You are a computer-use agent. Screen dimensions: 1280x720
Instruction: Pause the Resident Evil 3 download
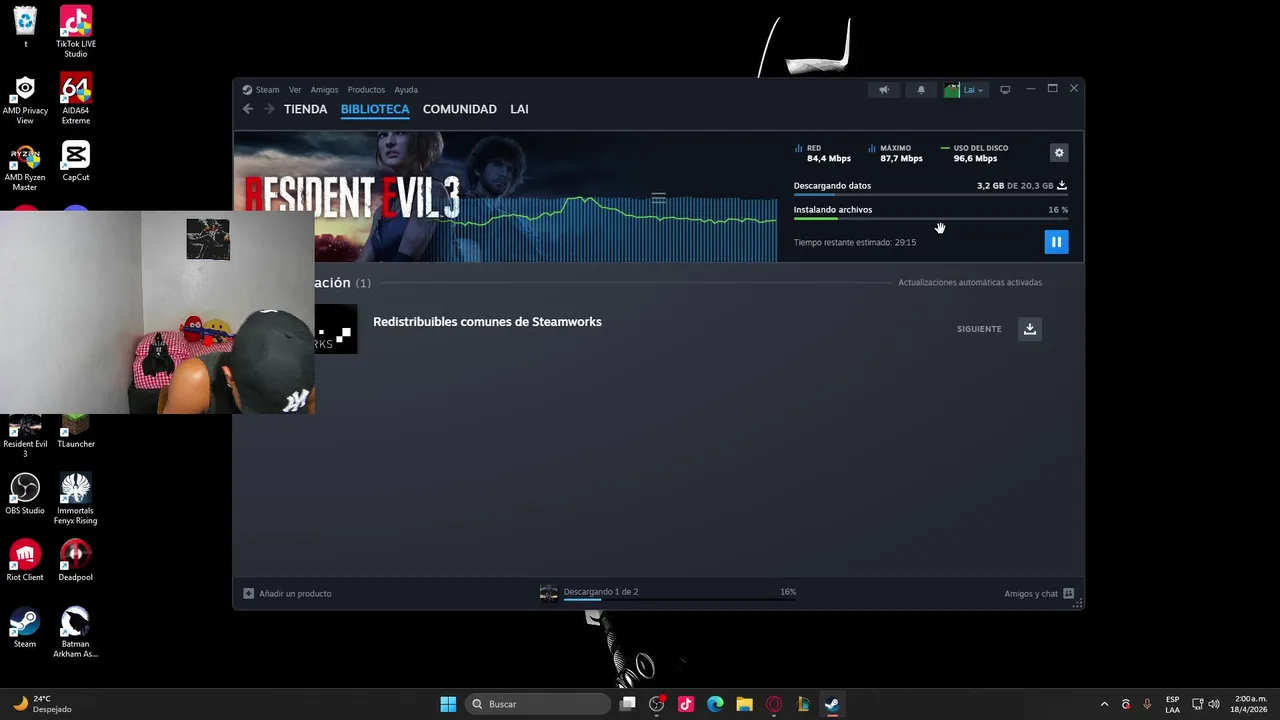pos(1056,242)
